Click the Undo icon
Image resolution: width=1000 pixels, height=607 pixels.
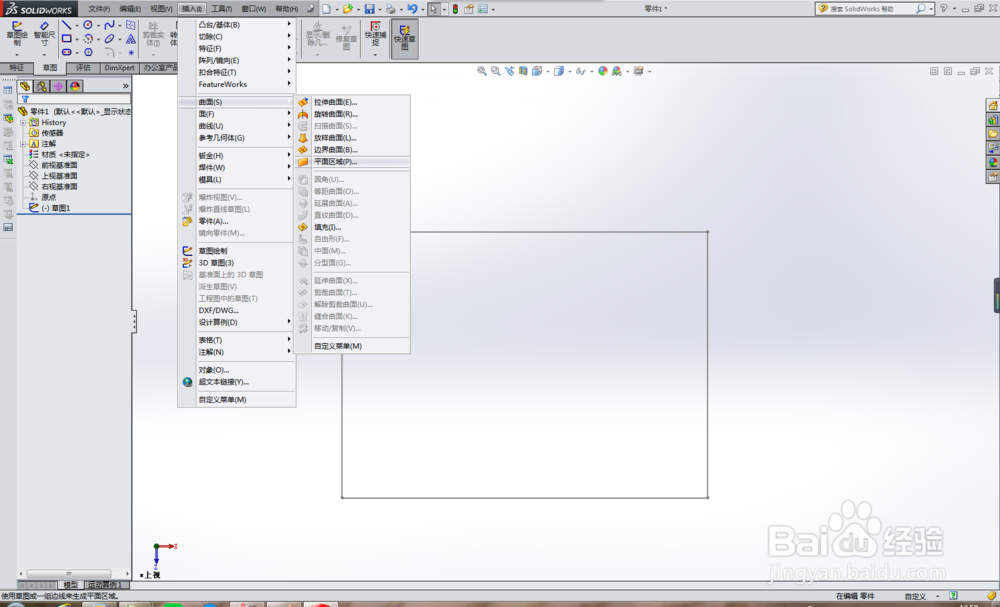tap(412, 9)
